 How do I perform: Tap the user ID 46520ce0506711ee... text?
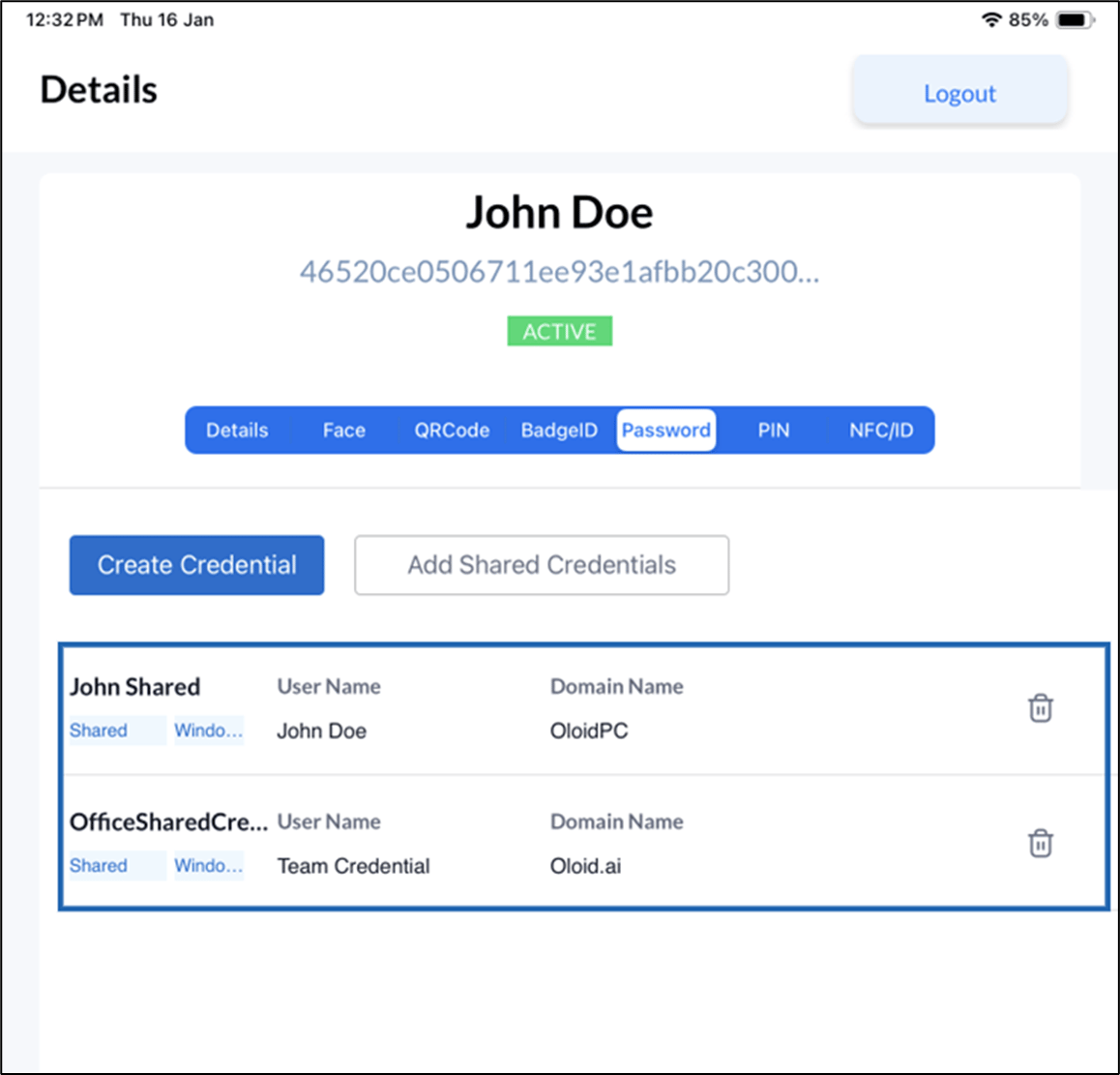[559, 272]
